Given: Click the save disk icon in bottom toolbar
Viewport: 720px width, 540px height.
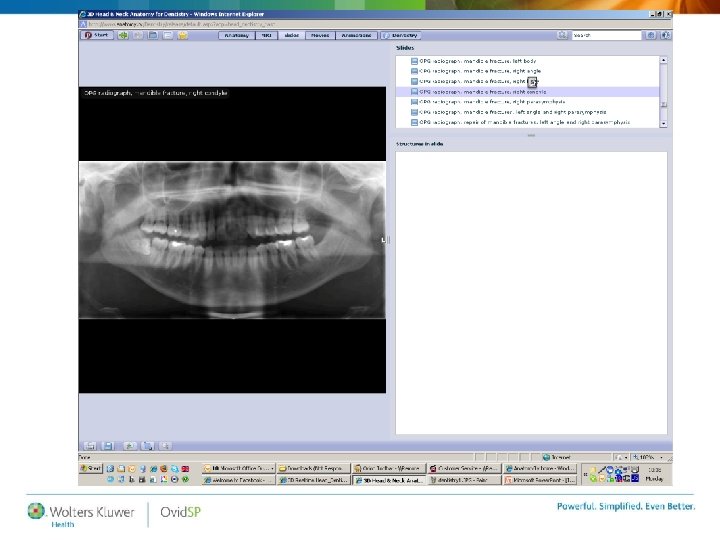Looking at the screenshot, I should [108, 446].
